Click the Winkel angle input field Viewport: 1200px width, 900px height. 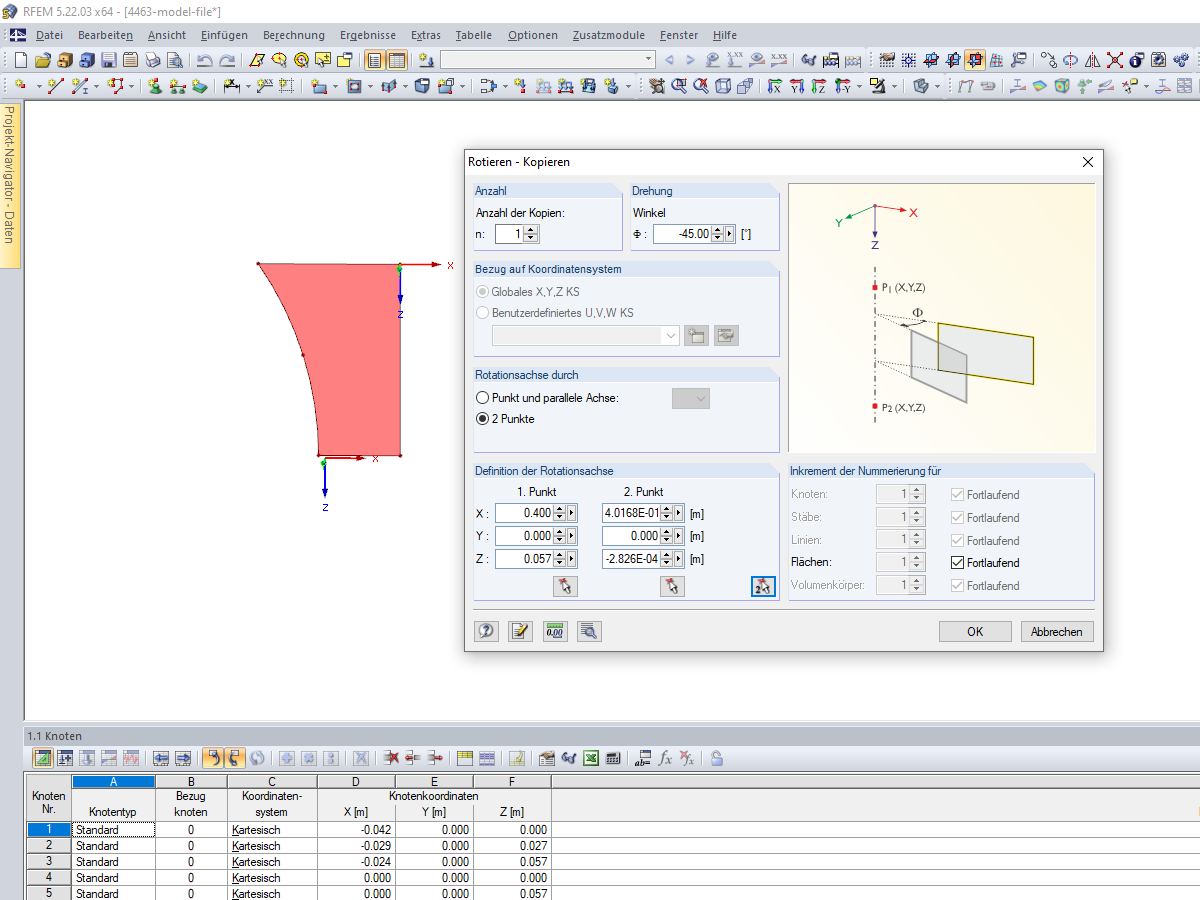(682, 234)
